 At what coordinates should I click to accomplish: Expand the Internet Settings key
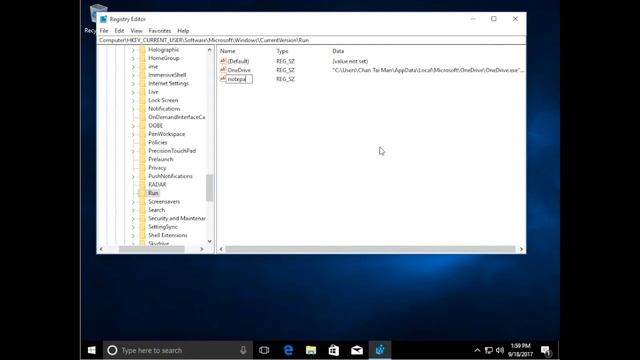click(x=133, y=84)
